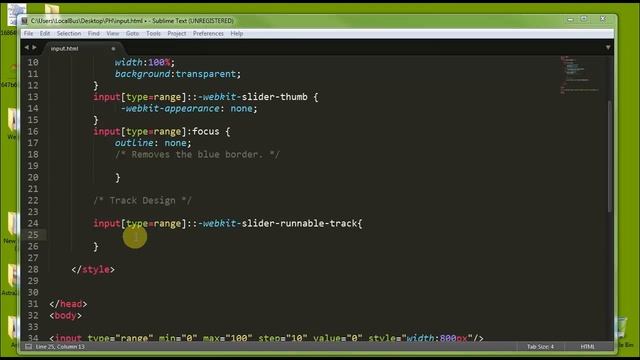The height and width of the screenshot is (360, 640).
Task: Open the File menu
Action: click(29, 33)
